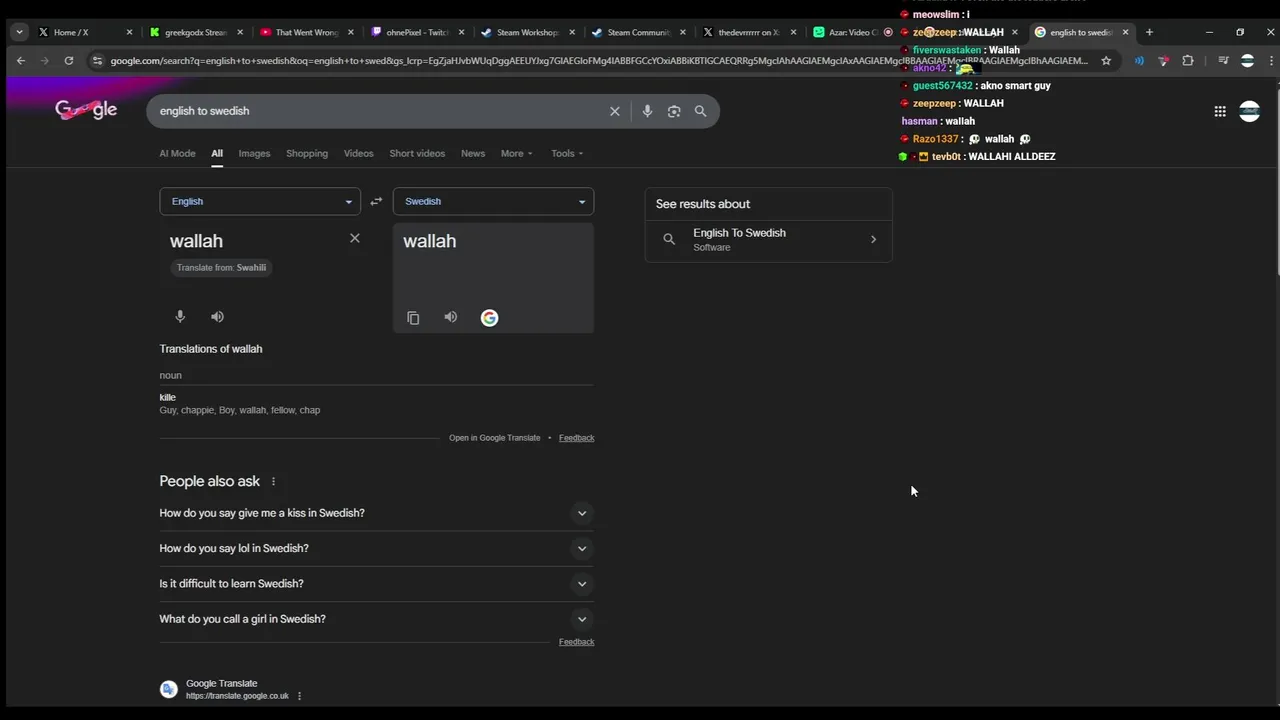Click the Google logo
Image resolution: width=1280 pixels, height=720 pixels.
(86, 110)
